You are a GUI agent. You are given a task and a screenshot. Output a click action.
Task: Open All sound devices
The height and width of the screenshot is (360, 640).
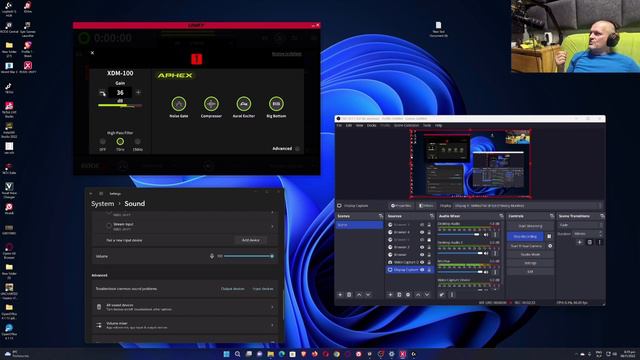(x=185, y=307)
